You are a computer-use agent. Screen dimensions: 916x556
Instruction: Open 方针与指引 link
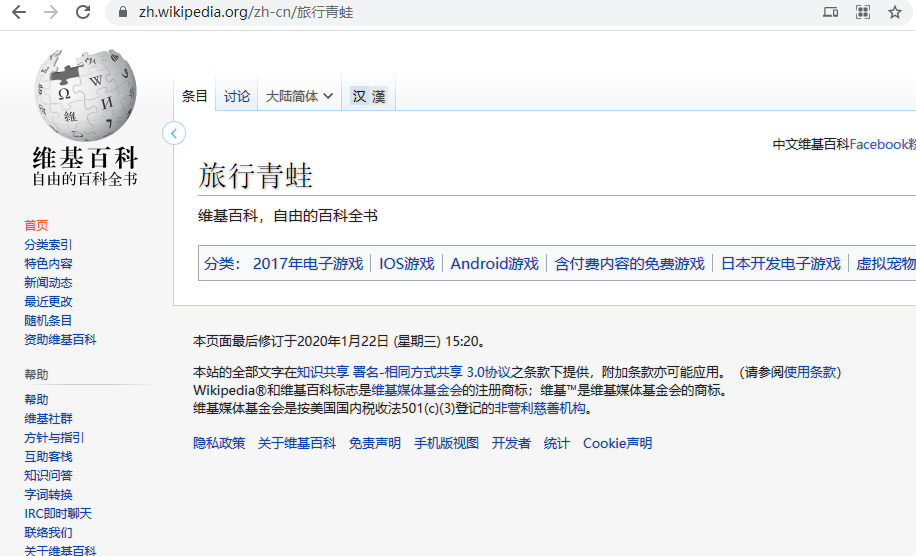click(x=54, y=437)
